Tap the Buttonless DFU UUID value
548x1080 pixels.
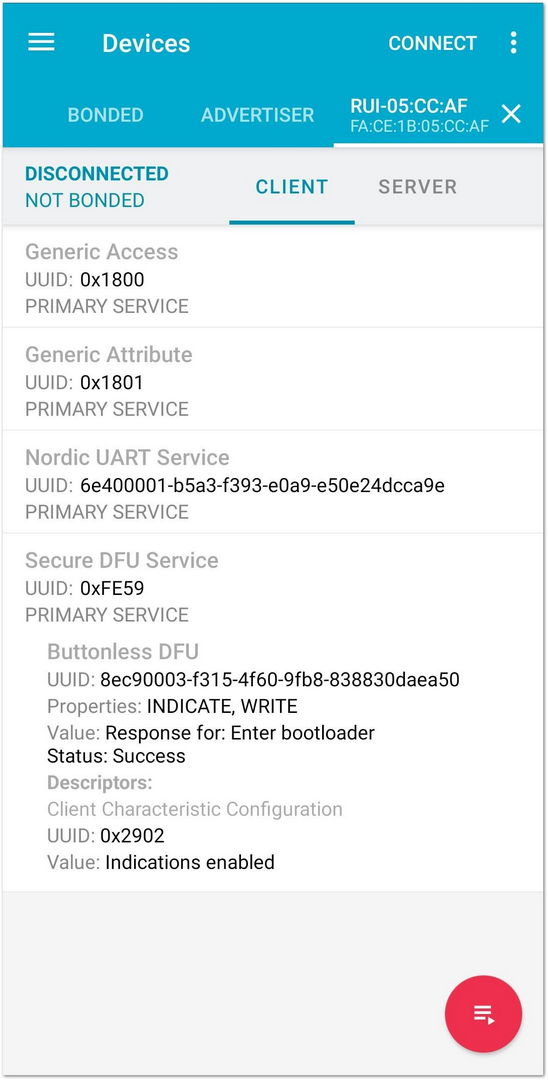(280, 681)
